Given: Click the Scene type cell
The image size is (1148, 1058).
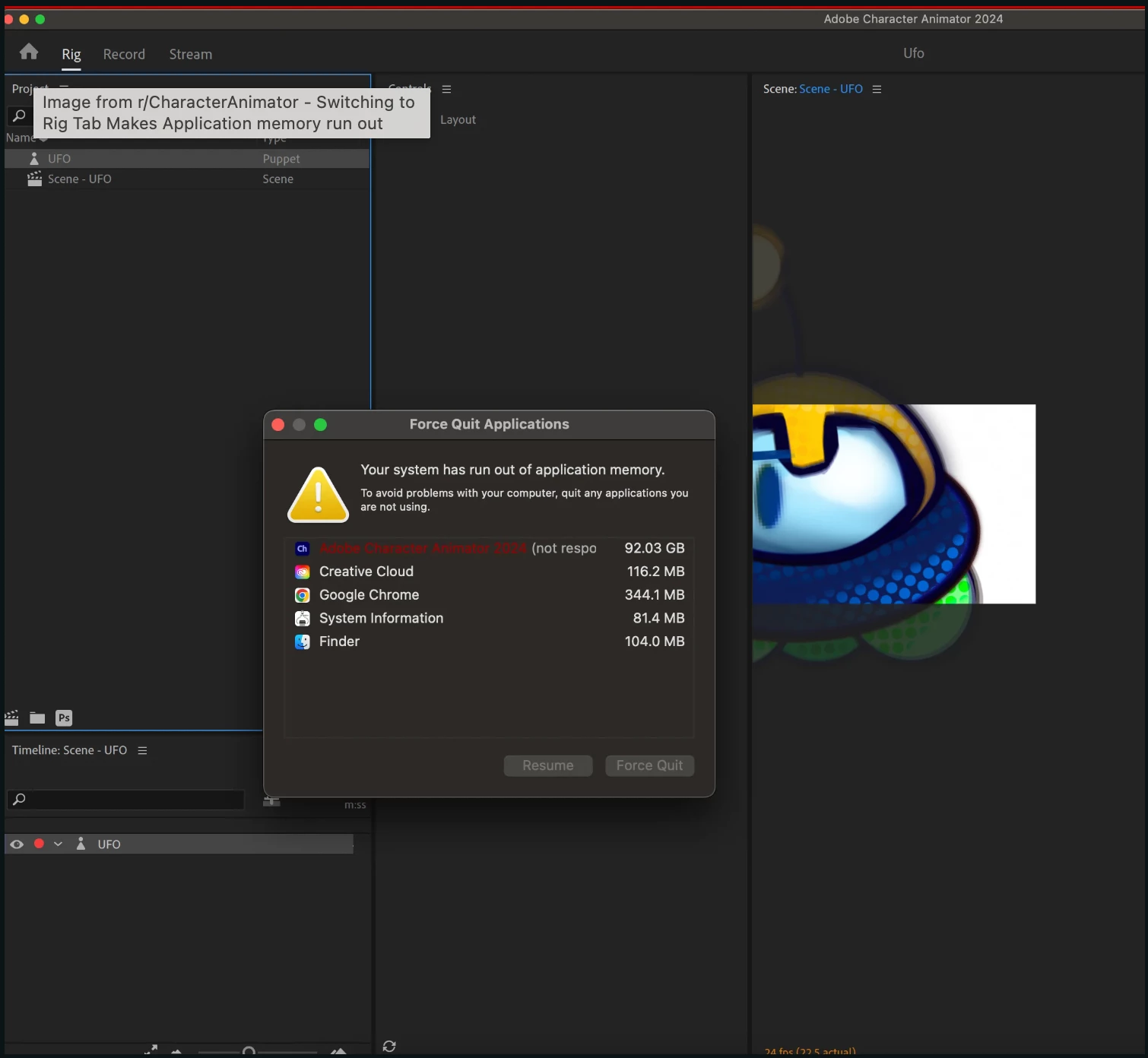Looking at the screenshot, I should coord(277,179).
